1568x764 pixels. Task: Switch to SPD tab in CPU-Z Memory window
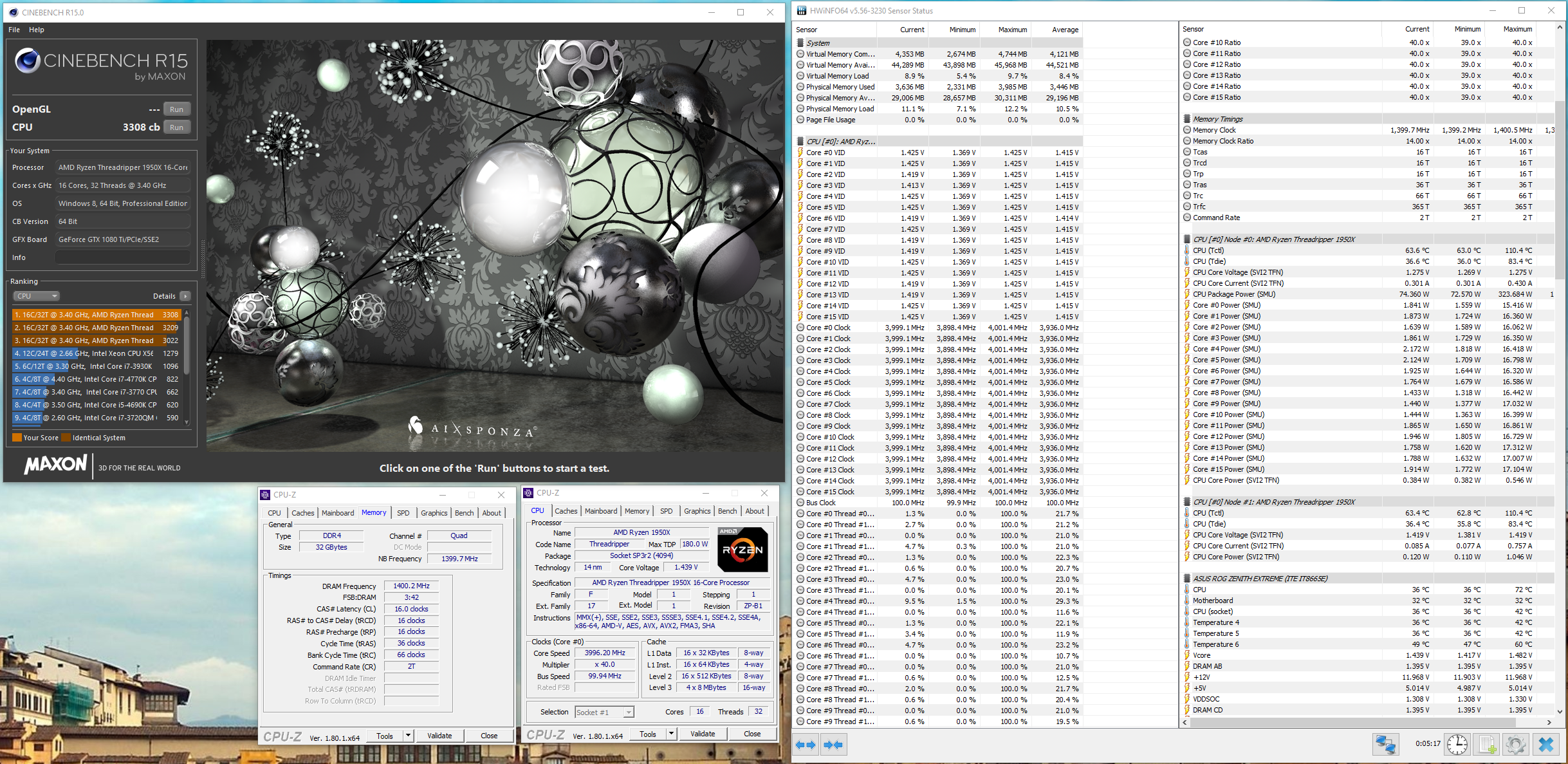click(x=403, y=513)
